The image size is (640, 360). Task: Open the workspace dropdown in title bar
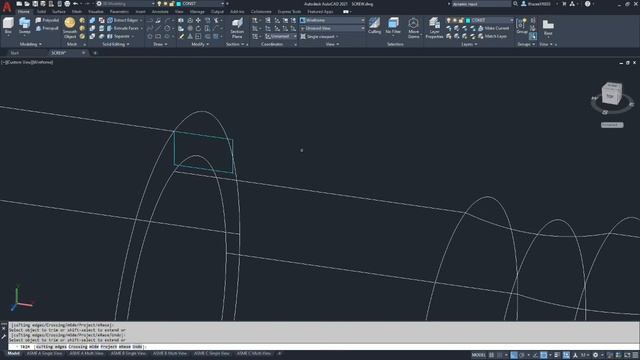(127, 4)
